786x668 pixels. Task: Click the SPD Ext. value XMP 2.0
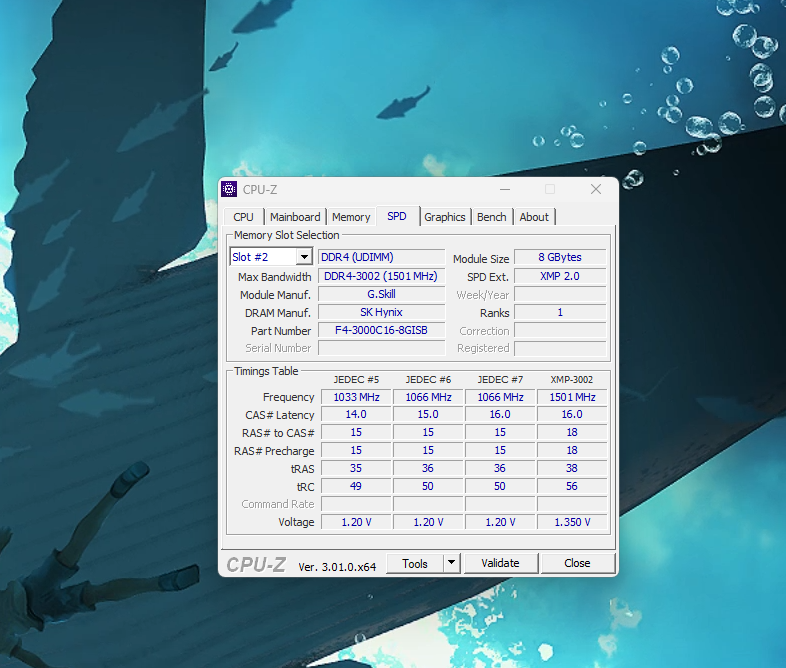point(560,276)
